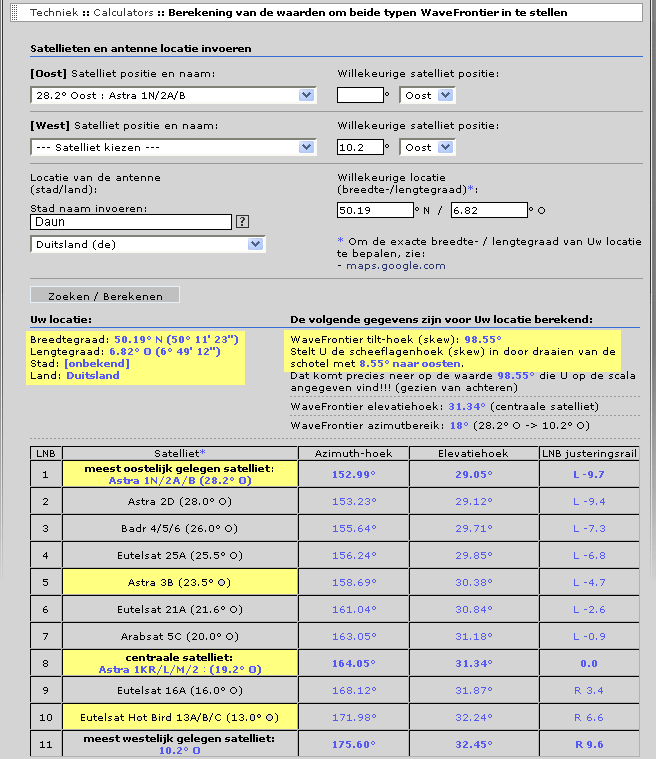Click the city name field containing Daun
The width and height of the screenshot is (656, 759).
[131, 222]
